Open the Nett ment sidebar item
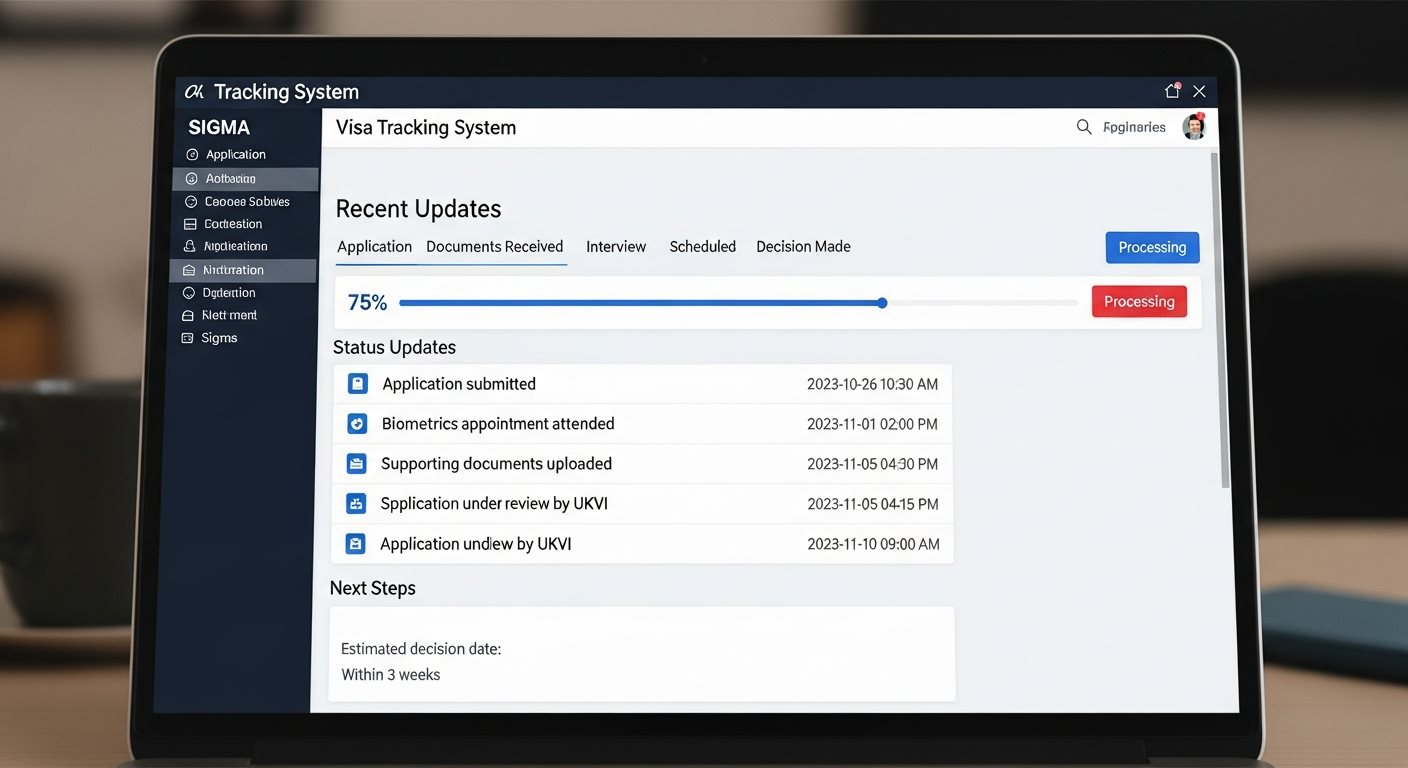Image resolution: width=1408 pixels, height=768 pixels. point(229,315)
